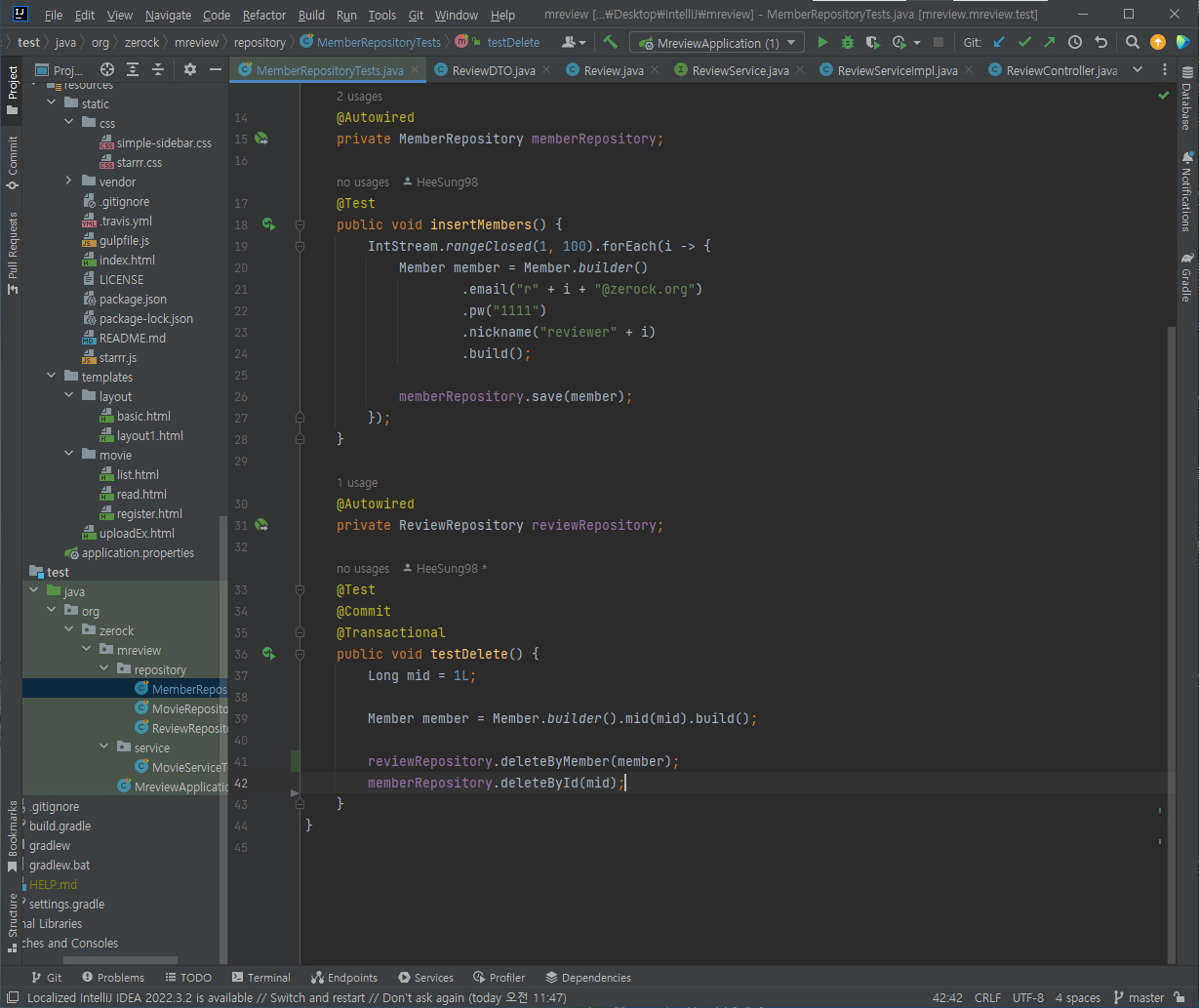Open Search Everywhere magnifier icon
Screen dimensions: 1199x1008
pyautogui.click(x=1132, y=43)
